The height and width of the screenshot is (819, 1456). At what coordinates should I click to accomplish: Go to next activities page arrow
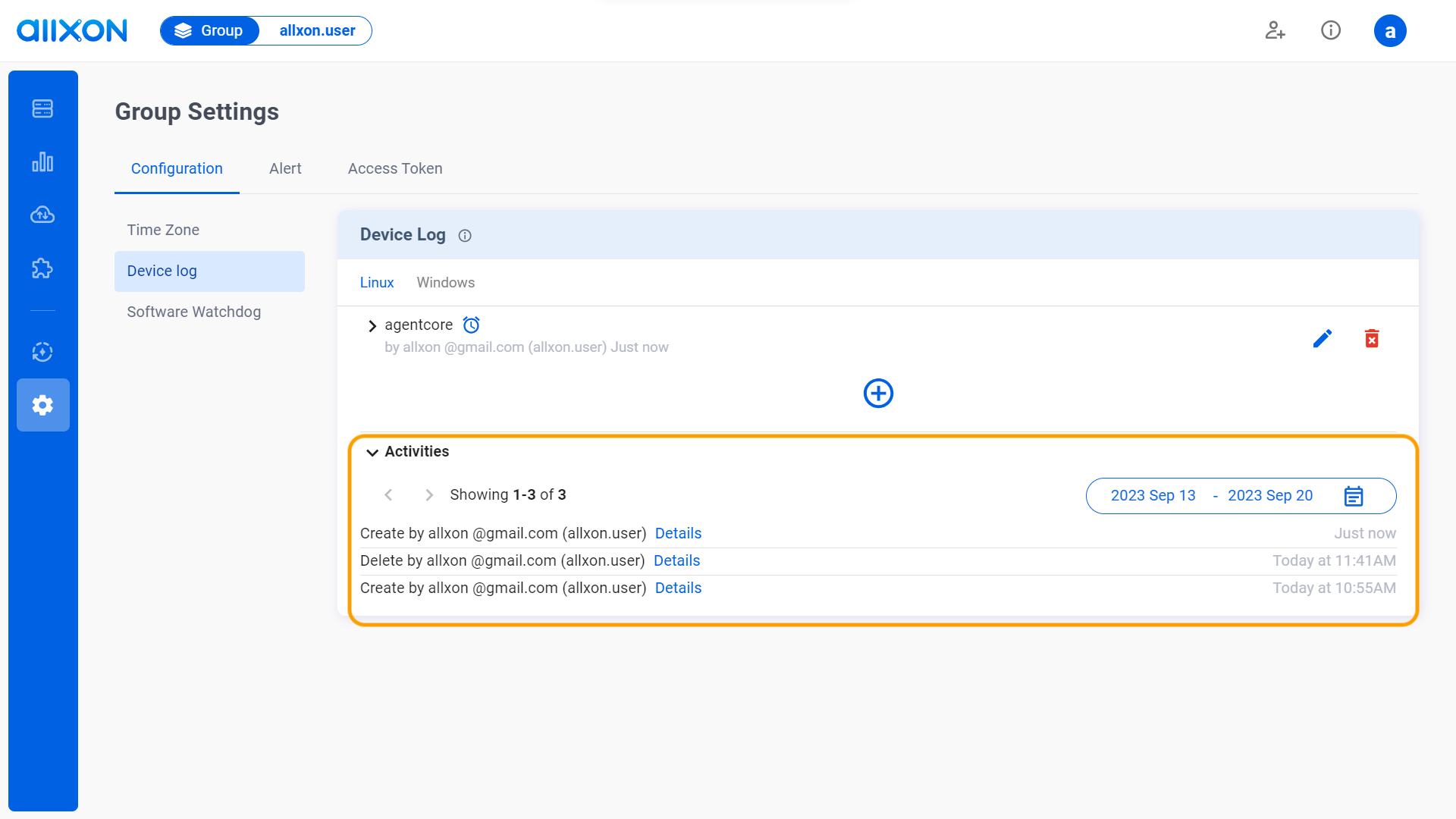[429, 495]
